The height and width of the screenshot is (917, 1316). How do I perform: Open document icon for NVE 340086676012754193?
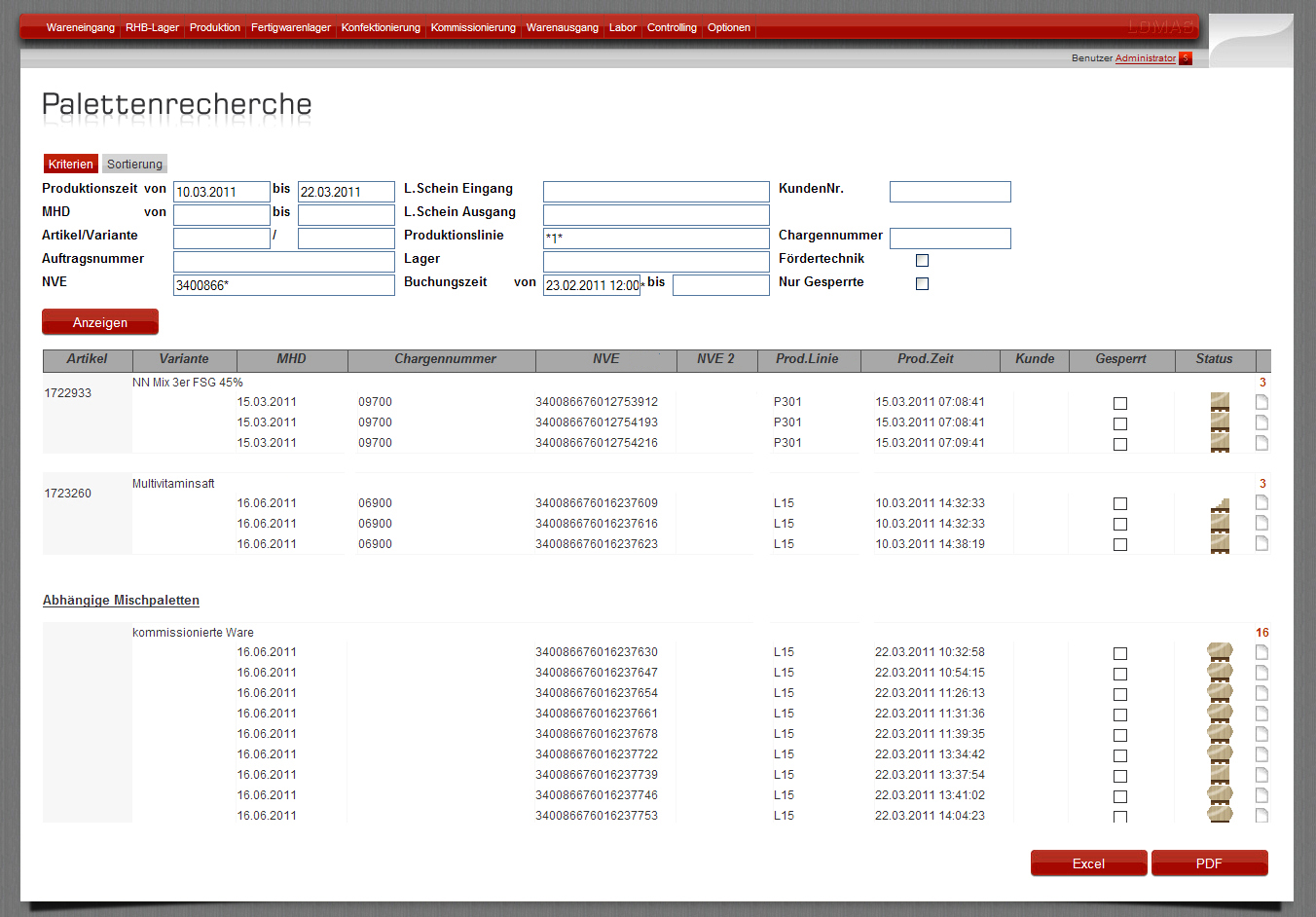[1261, 422]
